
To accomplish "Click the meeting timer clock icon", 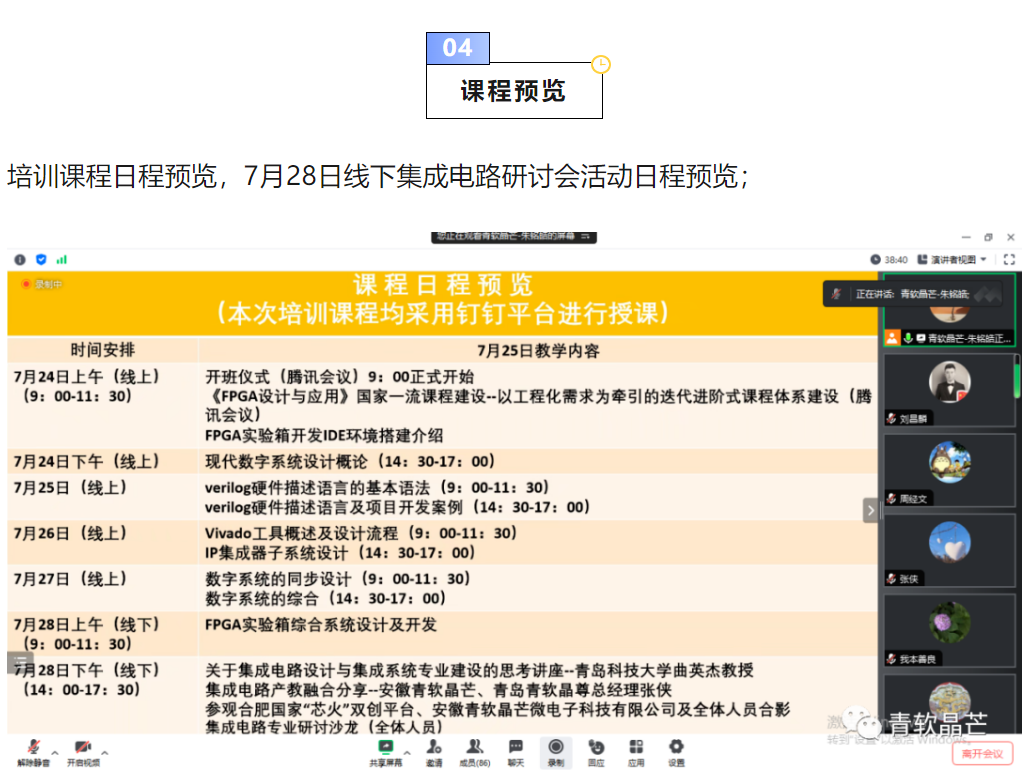I will [x=875, y=260].
